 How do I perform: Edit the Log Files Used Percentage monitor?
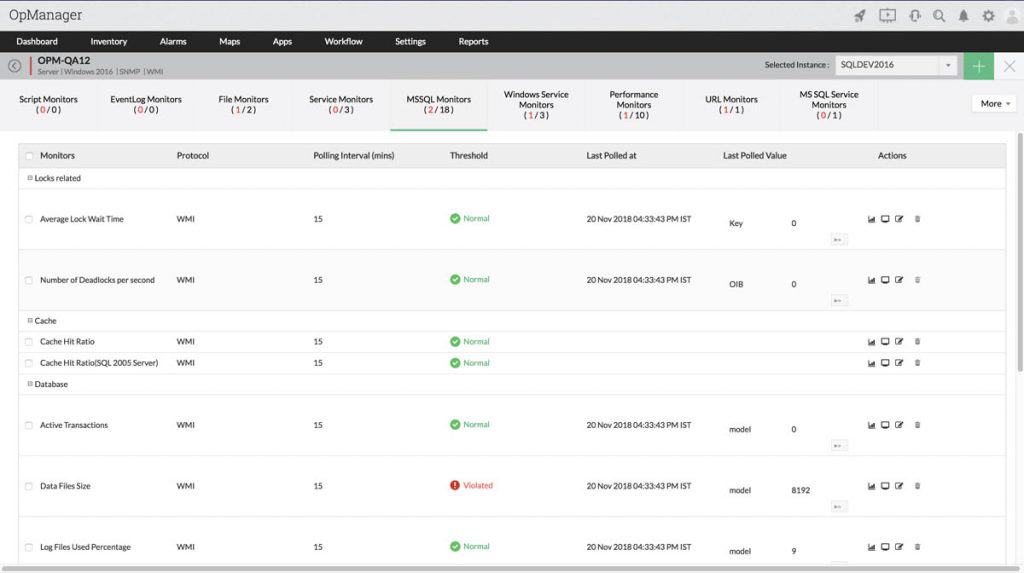coord(899,547)
